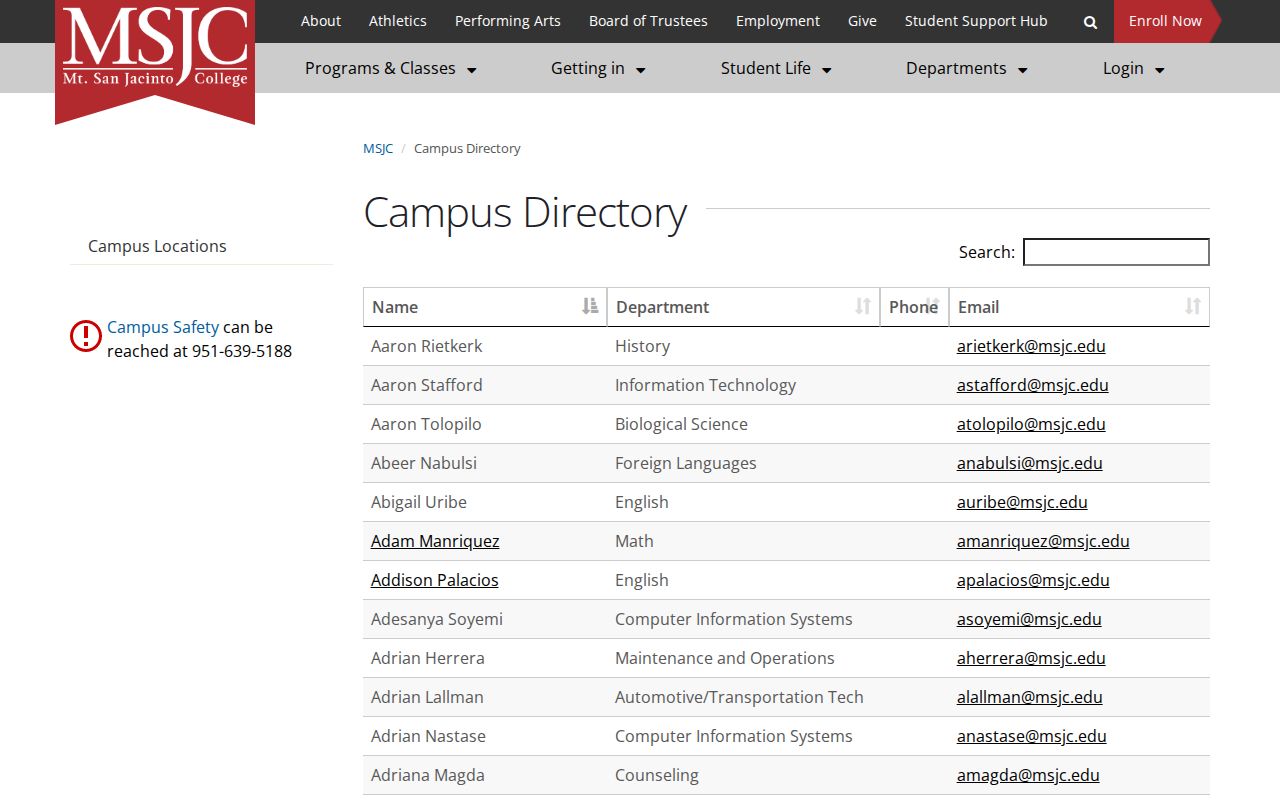Email aherrera@msjc.edu
The height and width of the screenshot is (800, 1280).
[x=1031, y=658]
